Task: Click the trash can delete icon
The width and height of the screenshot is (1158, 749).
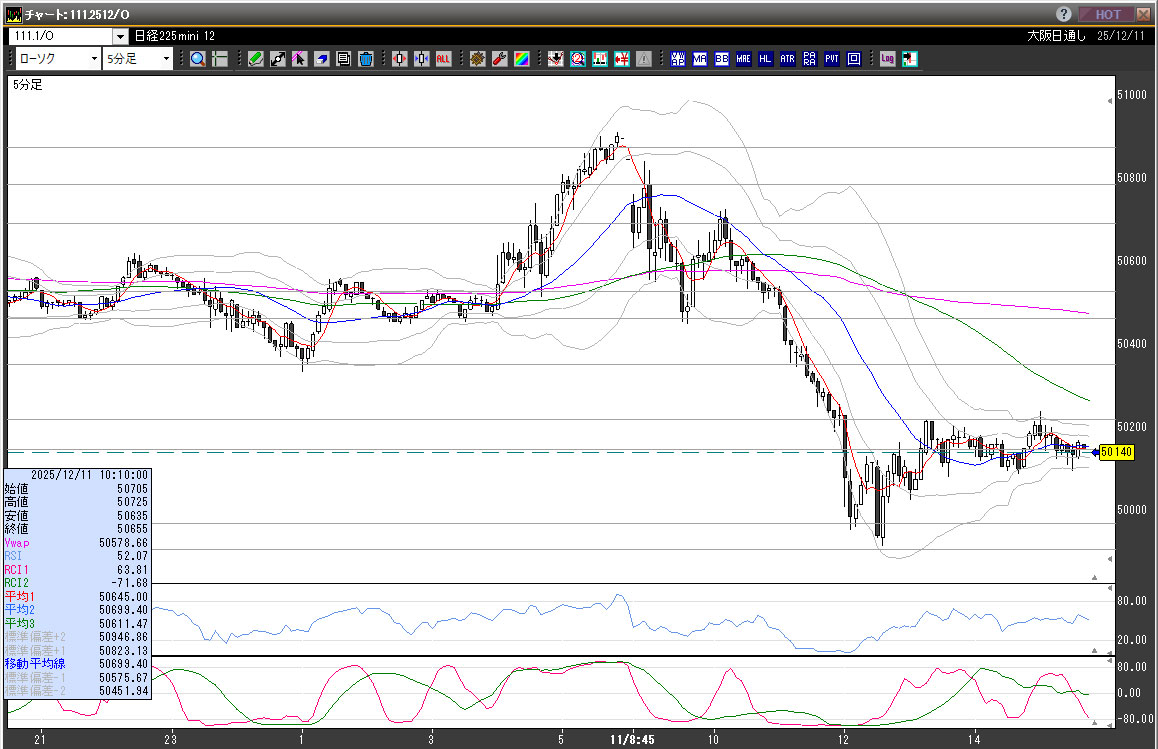Action: pos(365,59)
